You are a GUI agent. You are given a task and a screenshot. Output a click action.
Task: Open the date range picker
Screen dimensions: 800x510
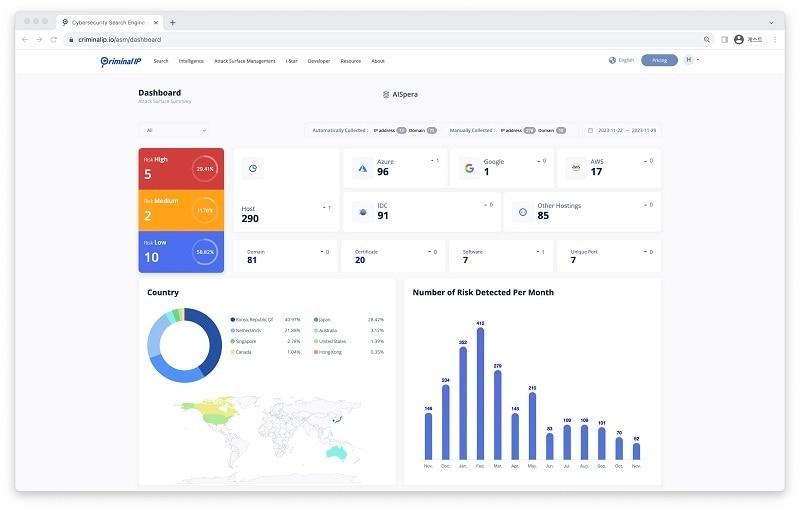621,130
